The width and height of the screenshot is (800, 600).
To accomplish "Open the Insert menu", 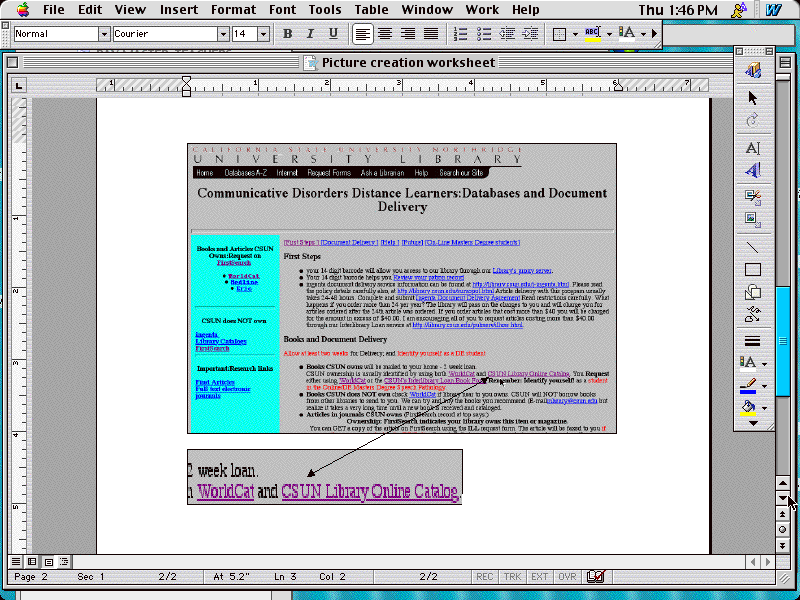I will [179, 10].
